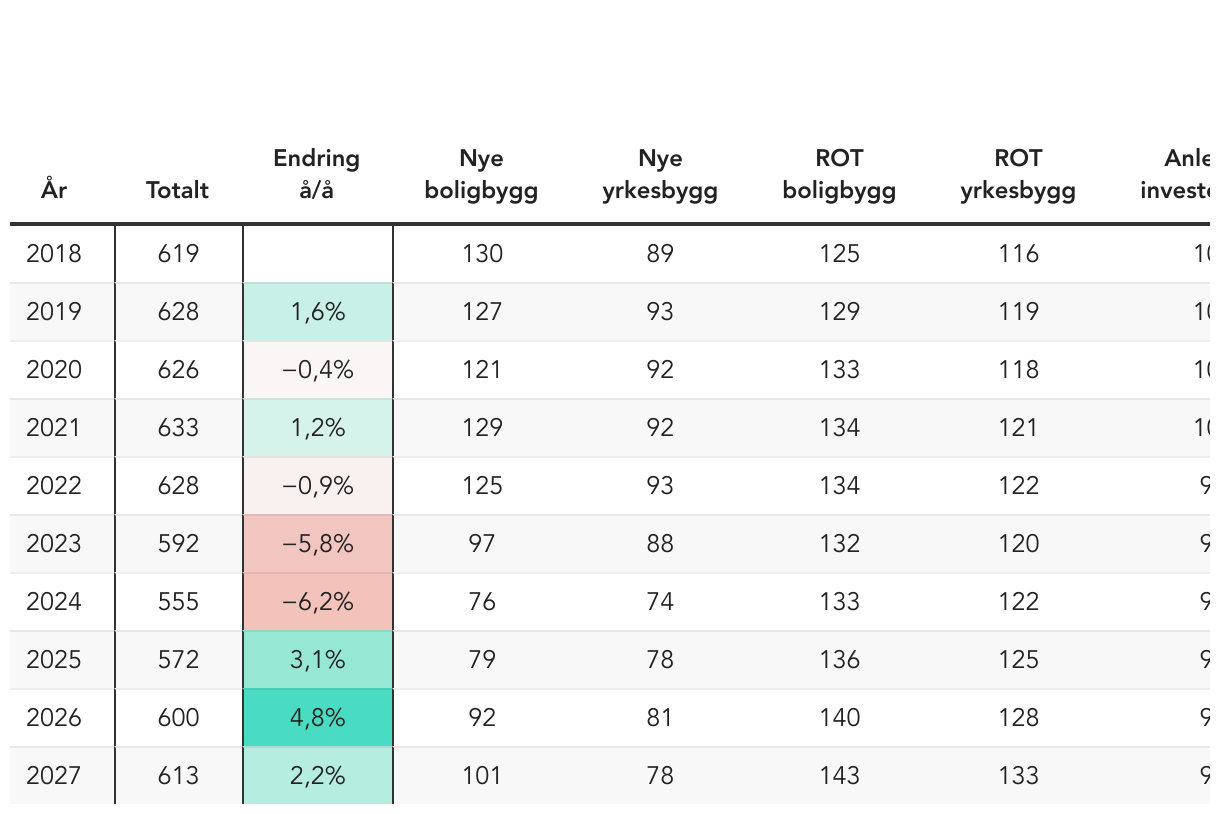
Task: Click the "Nye boligbygg" column header
Action: coord(481,173)
